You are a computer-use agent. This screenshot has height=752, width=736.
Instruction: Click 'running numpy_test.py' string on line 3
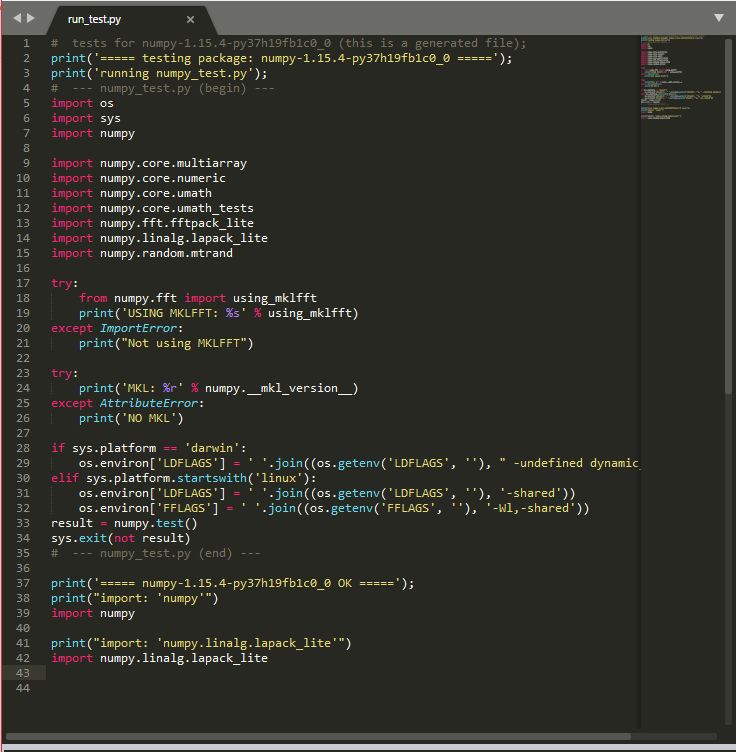176,73
